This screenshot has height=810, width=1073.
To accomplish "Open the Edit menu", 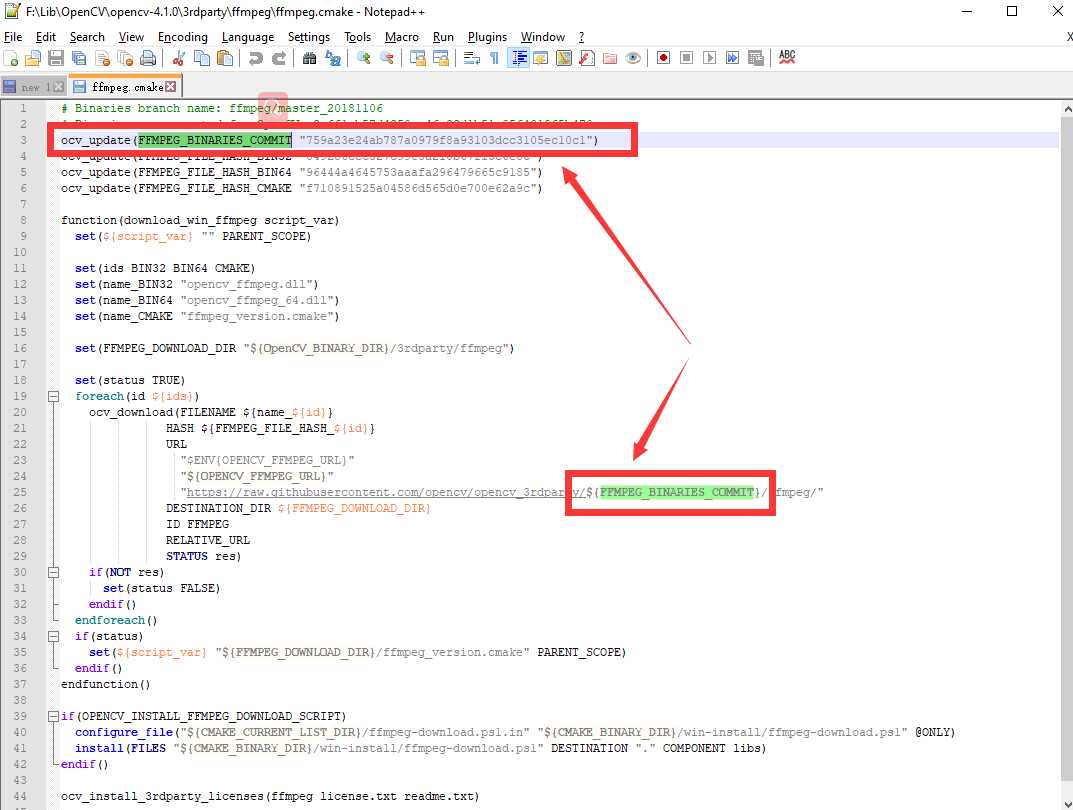I will click(x=46, y=37).
